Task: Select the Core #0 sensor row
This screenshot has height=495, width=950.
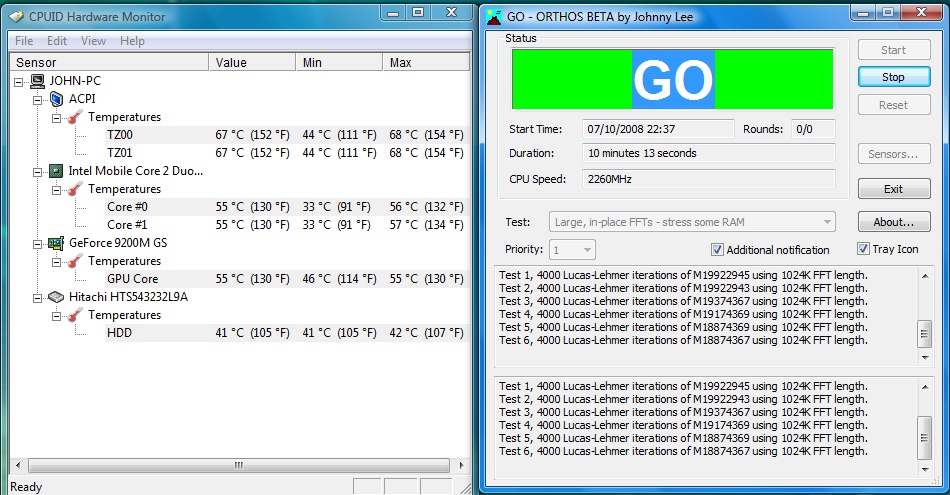Action: coord(286,207)
